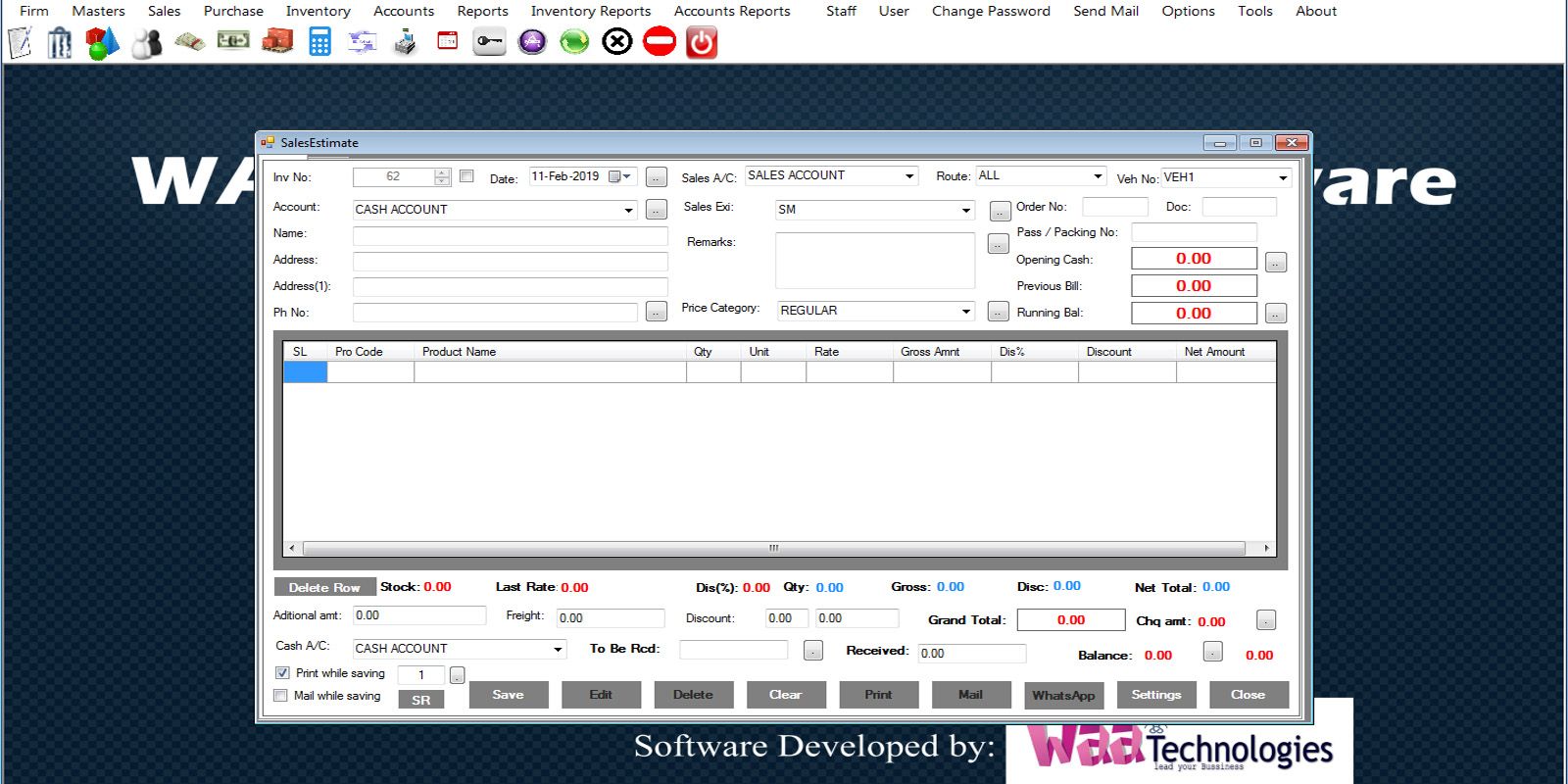Viewport: 1568px width, 784px height.
Task: Enable the Mail while saving checkbox
Action: click(281, 696)
